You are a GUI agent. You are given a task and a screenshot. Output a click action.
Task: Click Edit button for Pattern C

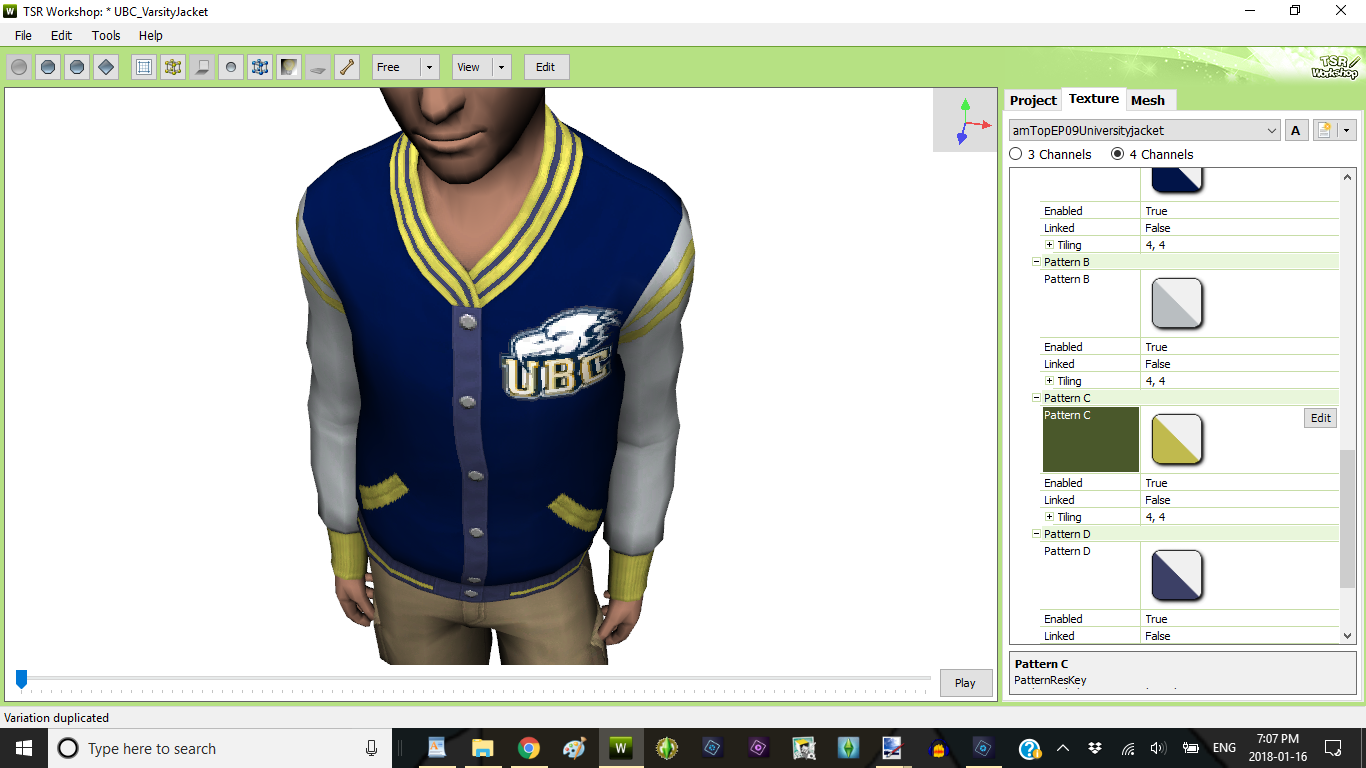point(1321,418)
